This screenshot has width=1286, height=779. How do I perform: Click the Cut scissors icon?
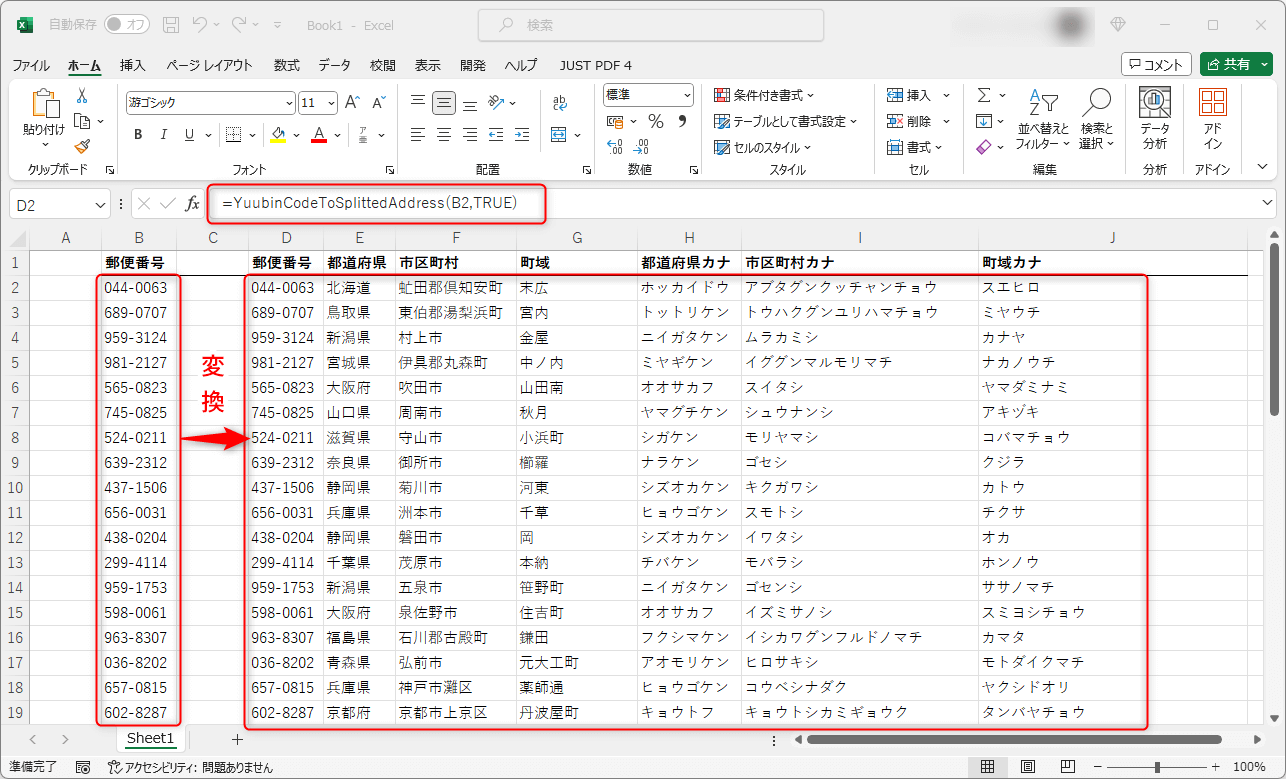[x=82, y=96]
